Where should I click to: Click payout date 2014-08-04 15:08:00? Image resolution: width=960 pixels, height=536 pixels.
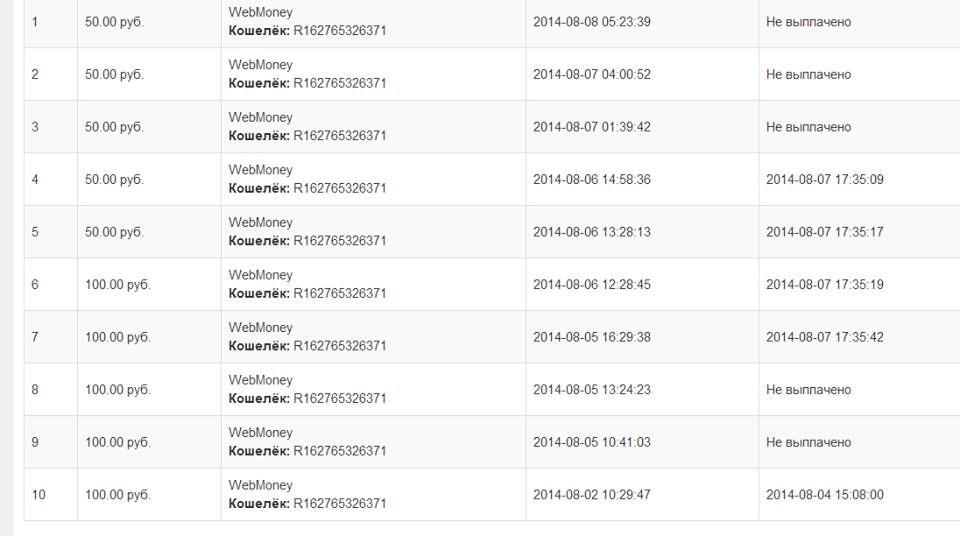[824, 495]
